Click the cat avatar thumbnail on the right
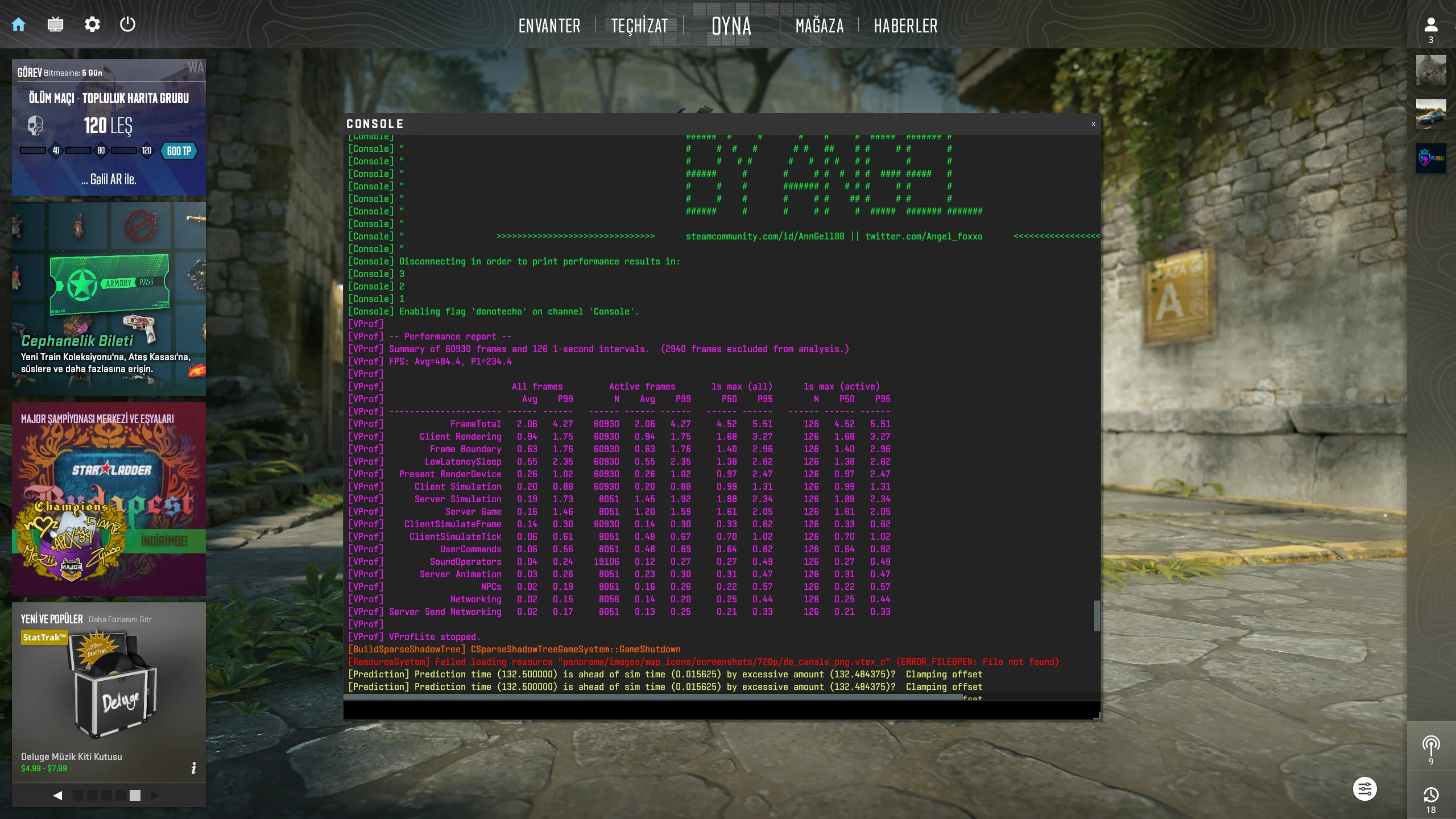This screenshot has height=819, width=1456. click(1432, 70)
